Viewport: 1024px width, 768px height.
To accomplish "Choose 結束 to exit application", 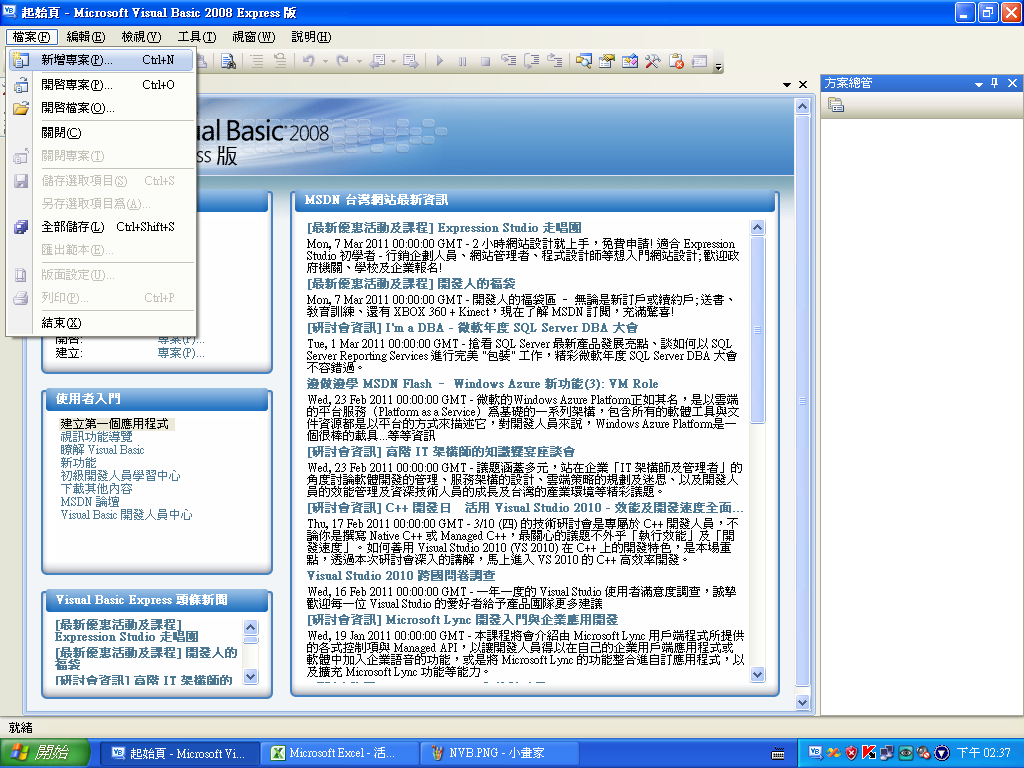I will pos(101,323).
